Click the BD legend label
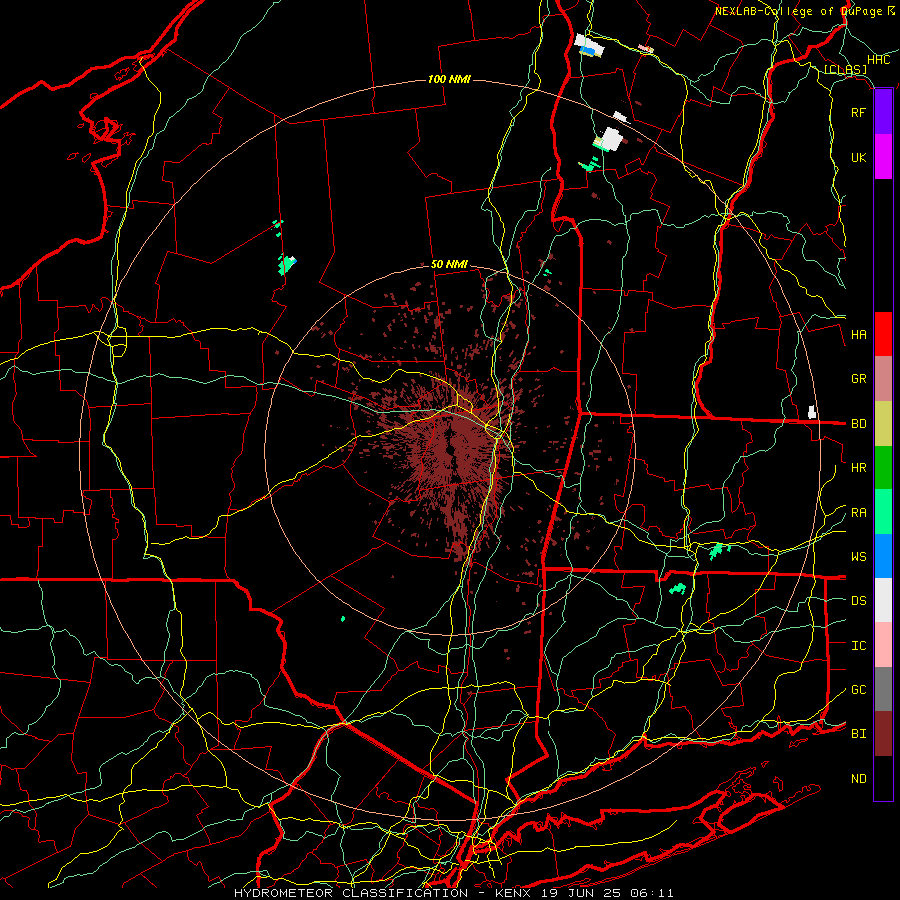 pos(859,423)
